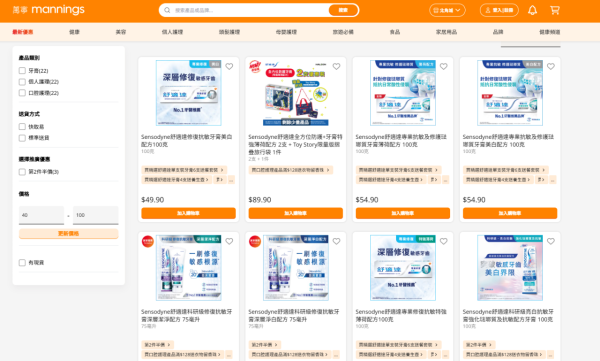The image size is (600, 361).
Task: Expand the second promo tag on the $49.90 product
Action: coord(177,180)
